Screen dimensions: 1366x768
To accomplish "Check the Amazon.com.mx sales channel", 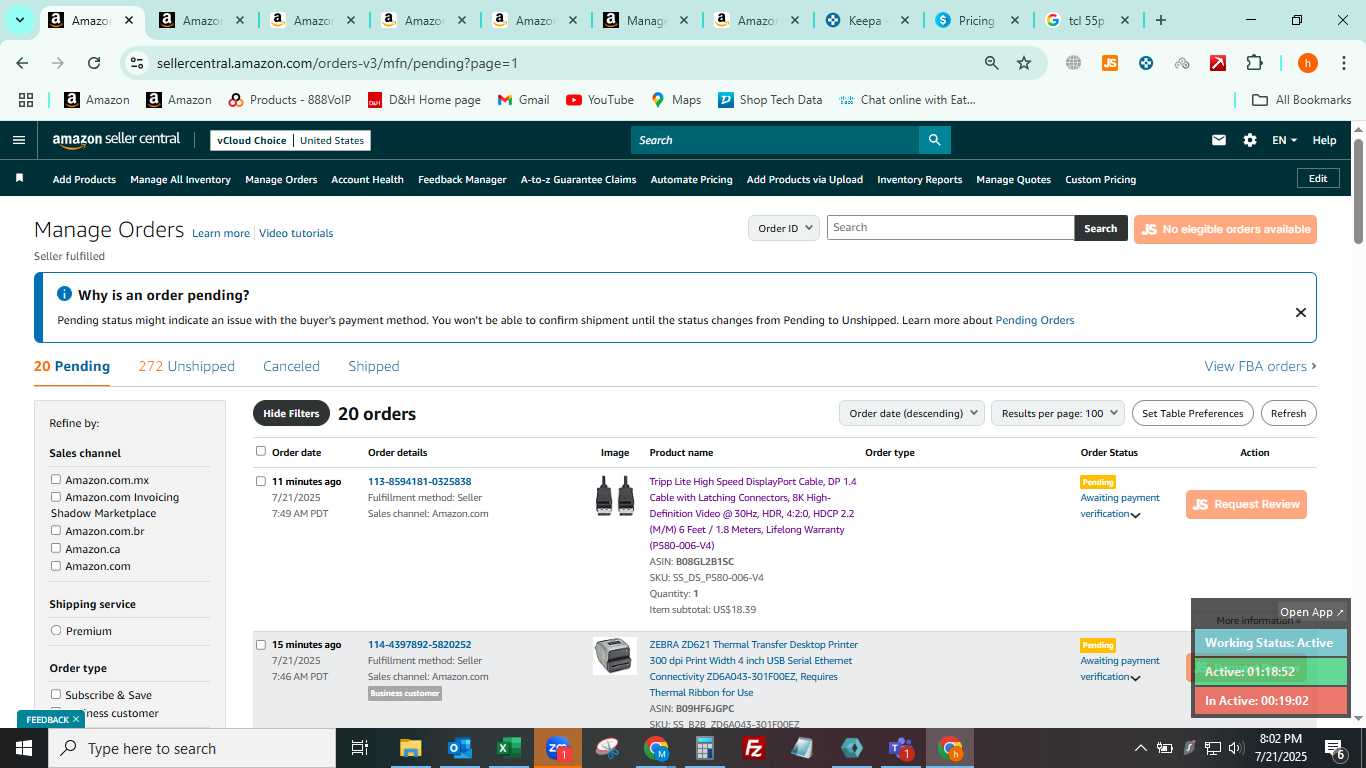I will coord(56,479).
